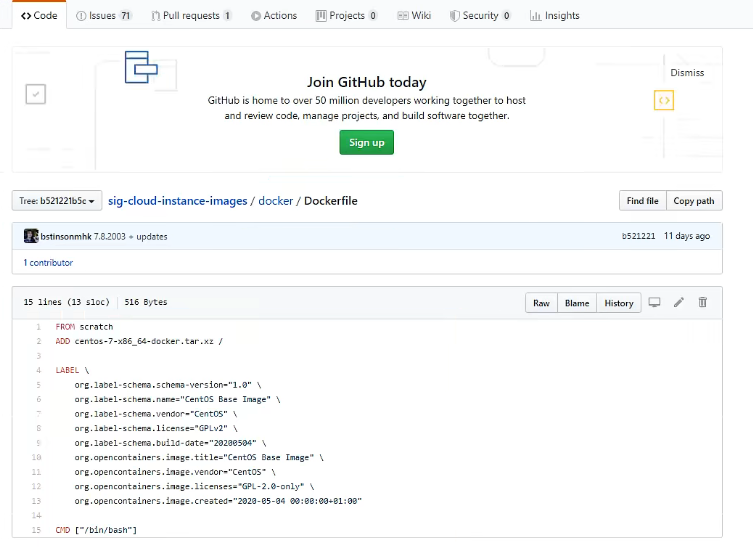Open bstinsonmhk author profile link
The width and height of the screenshot is (753, 550).
coord(66,236)
